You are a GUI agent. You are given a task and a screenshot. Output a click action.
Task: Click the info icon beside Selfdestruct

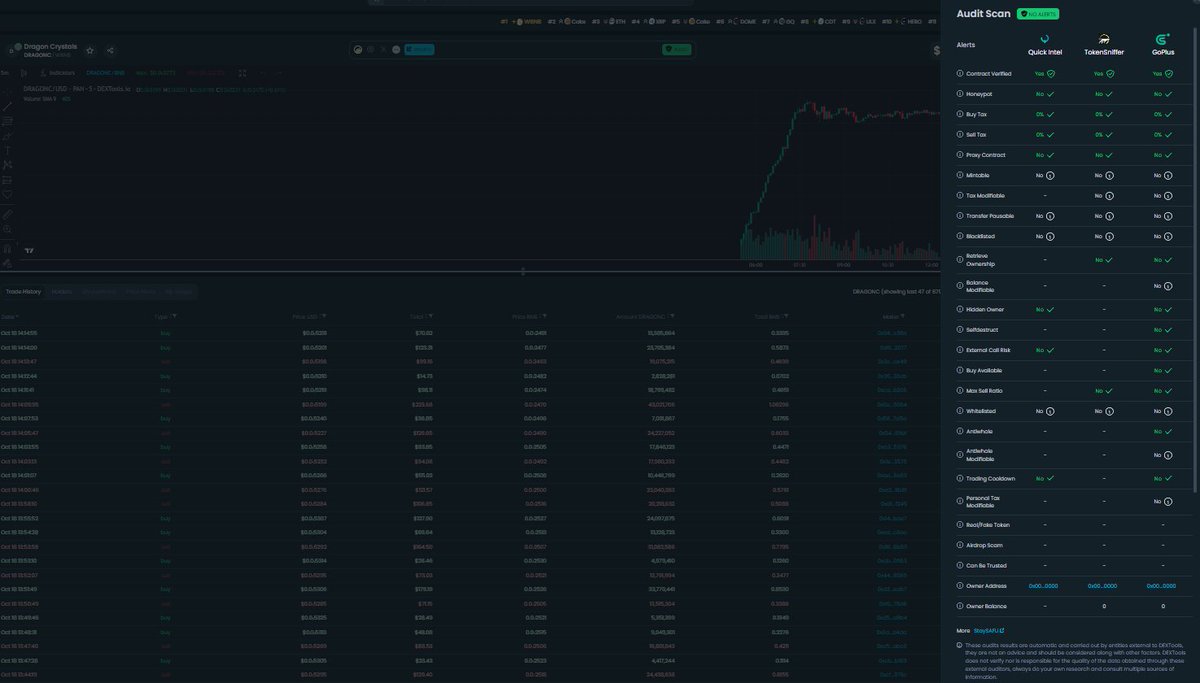pyautogui.click(x=960, y=329)
